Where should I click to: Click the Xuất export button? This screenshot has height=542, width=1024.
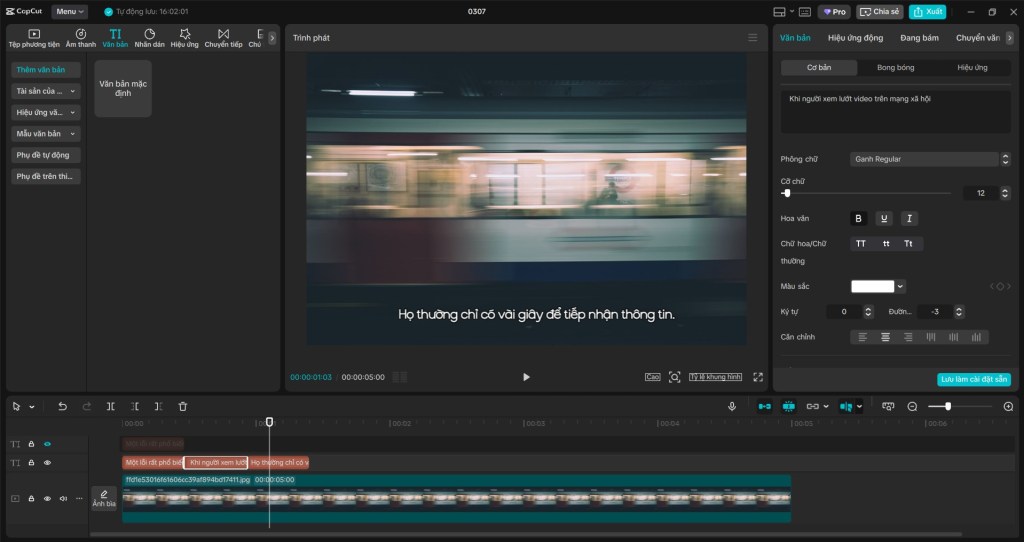(928, 12)
